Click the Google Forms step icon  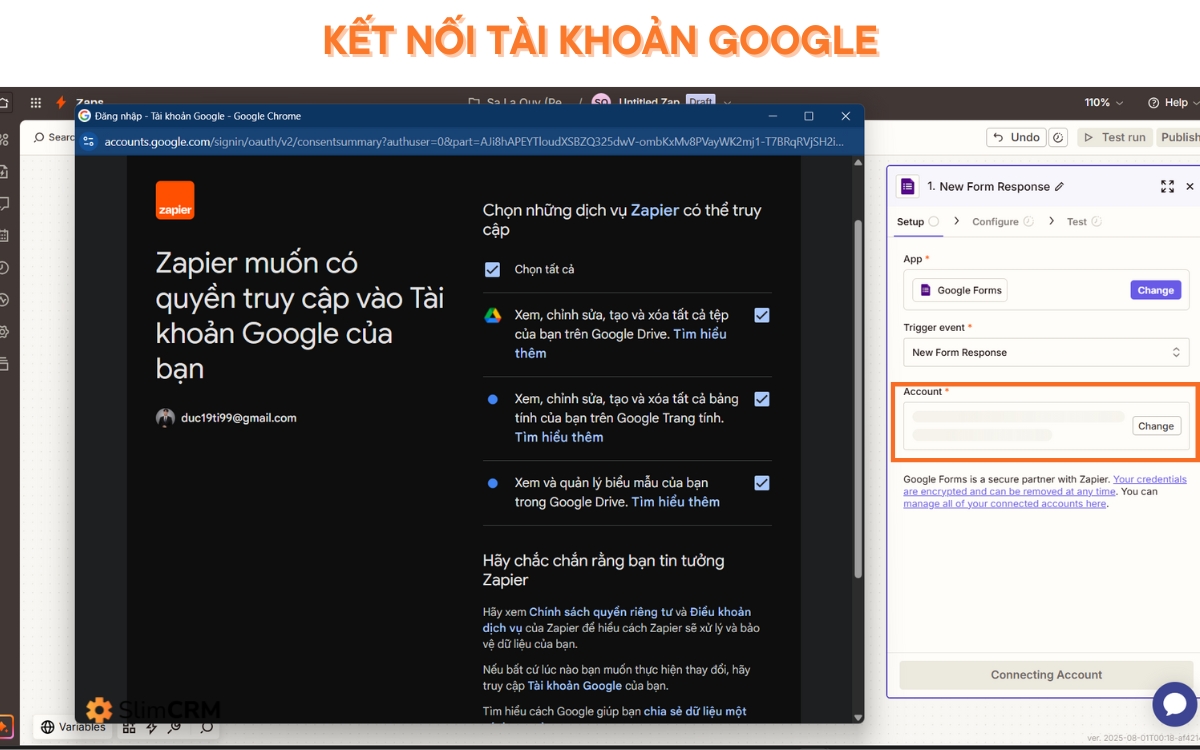907,186
